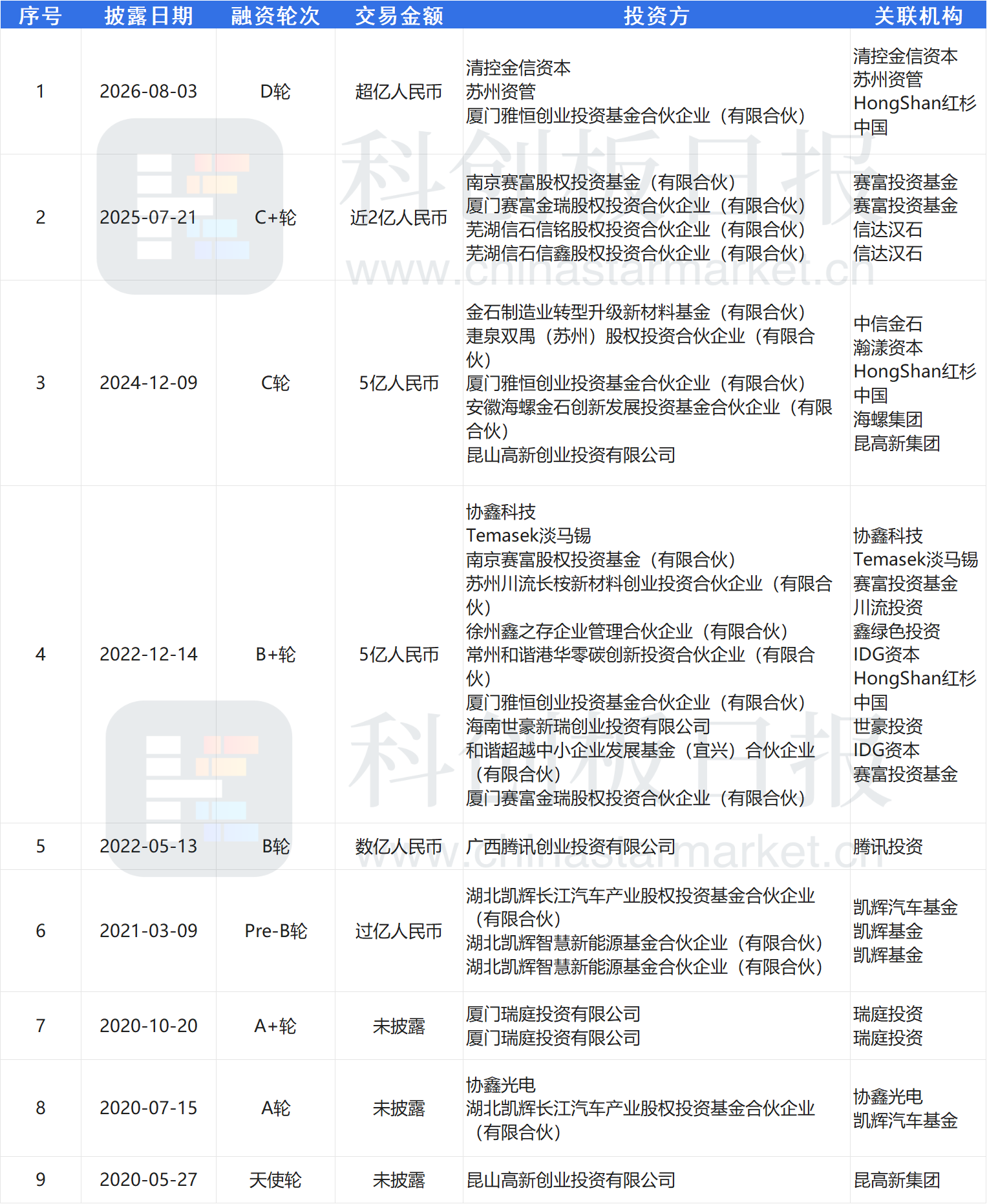This screenshot has height=1204, width=987.
Task: Select date cell 2026-08-03
Action: (149, 91)
